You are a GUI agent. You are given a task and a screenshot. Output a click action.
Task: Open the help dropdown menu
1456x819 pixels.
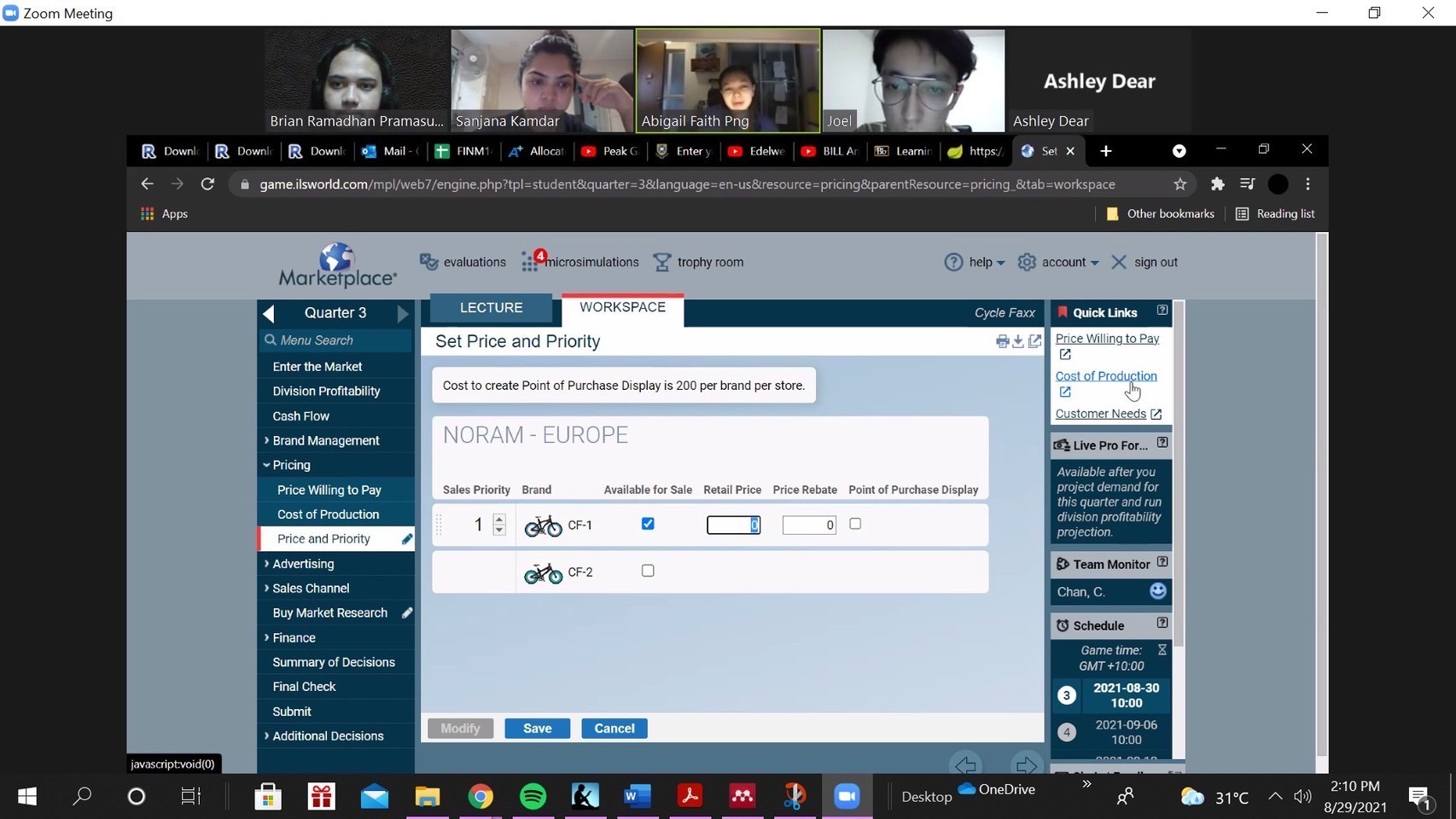pos(975,262)
